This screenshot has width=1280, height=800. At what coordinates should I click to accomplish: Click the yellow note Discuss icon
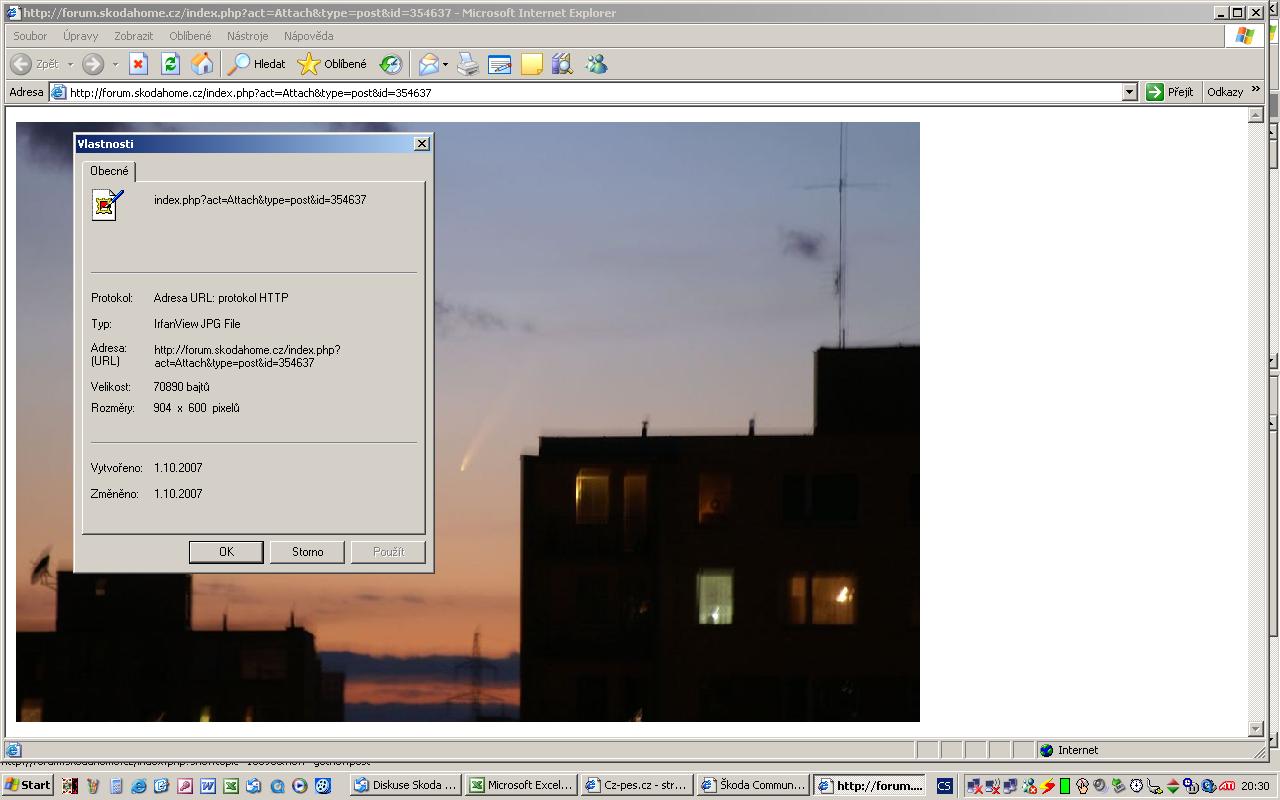[x=532, y=64]
